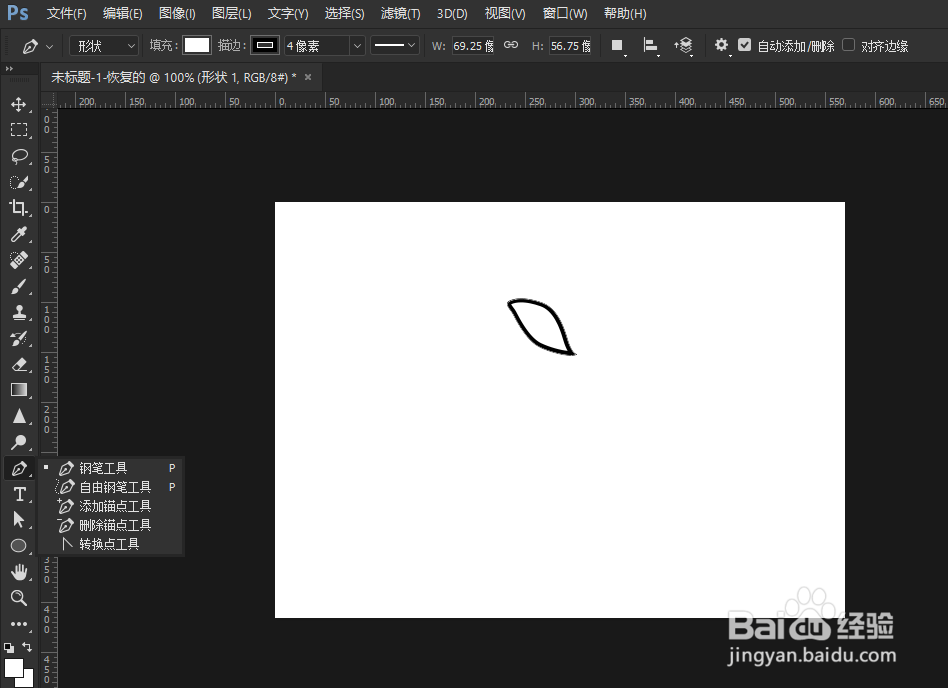This screenshot has width=948, height=688.
Task: Click the H height input field
Action: pos(570,46)
